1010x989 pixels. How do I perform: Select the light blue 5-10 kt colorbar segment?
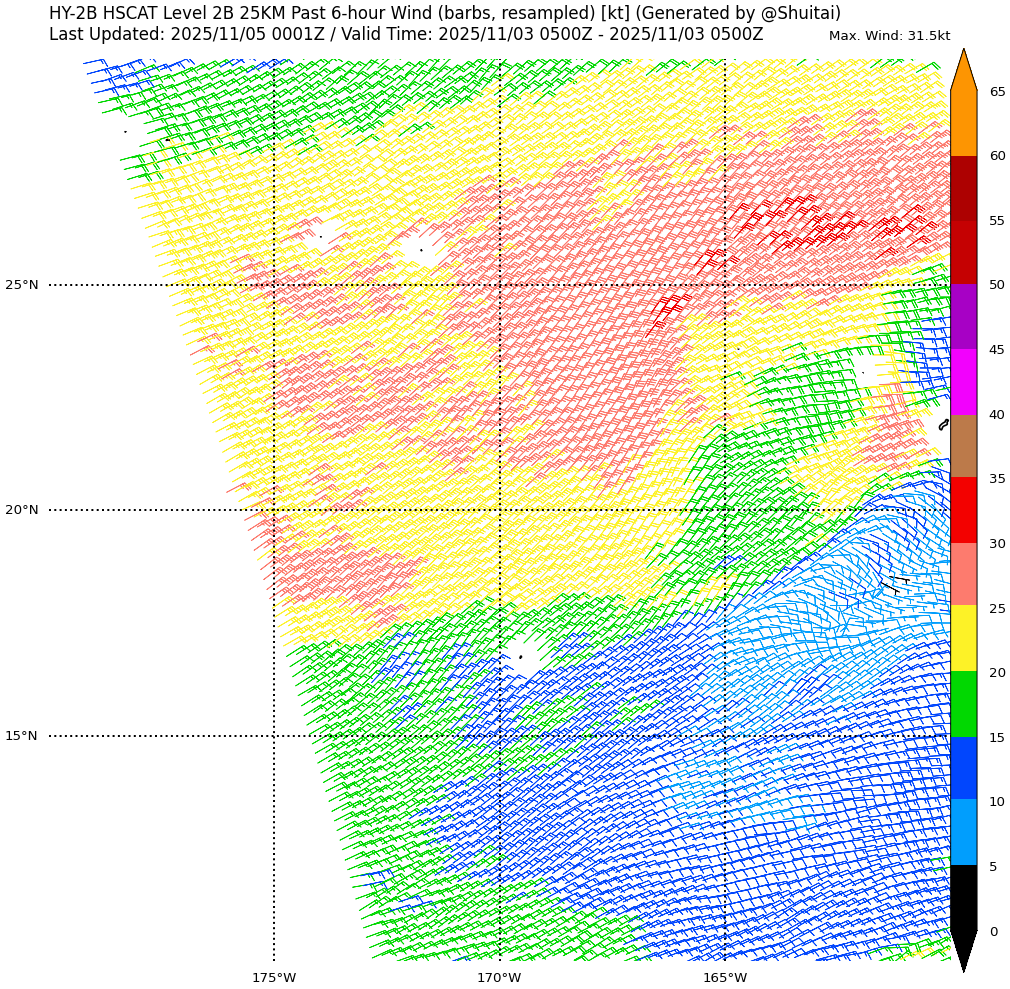click(x=963, y=832)
